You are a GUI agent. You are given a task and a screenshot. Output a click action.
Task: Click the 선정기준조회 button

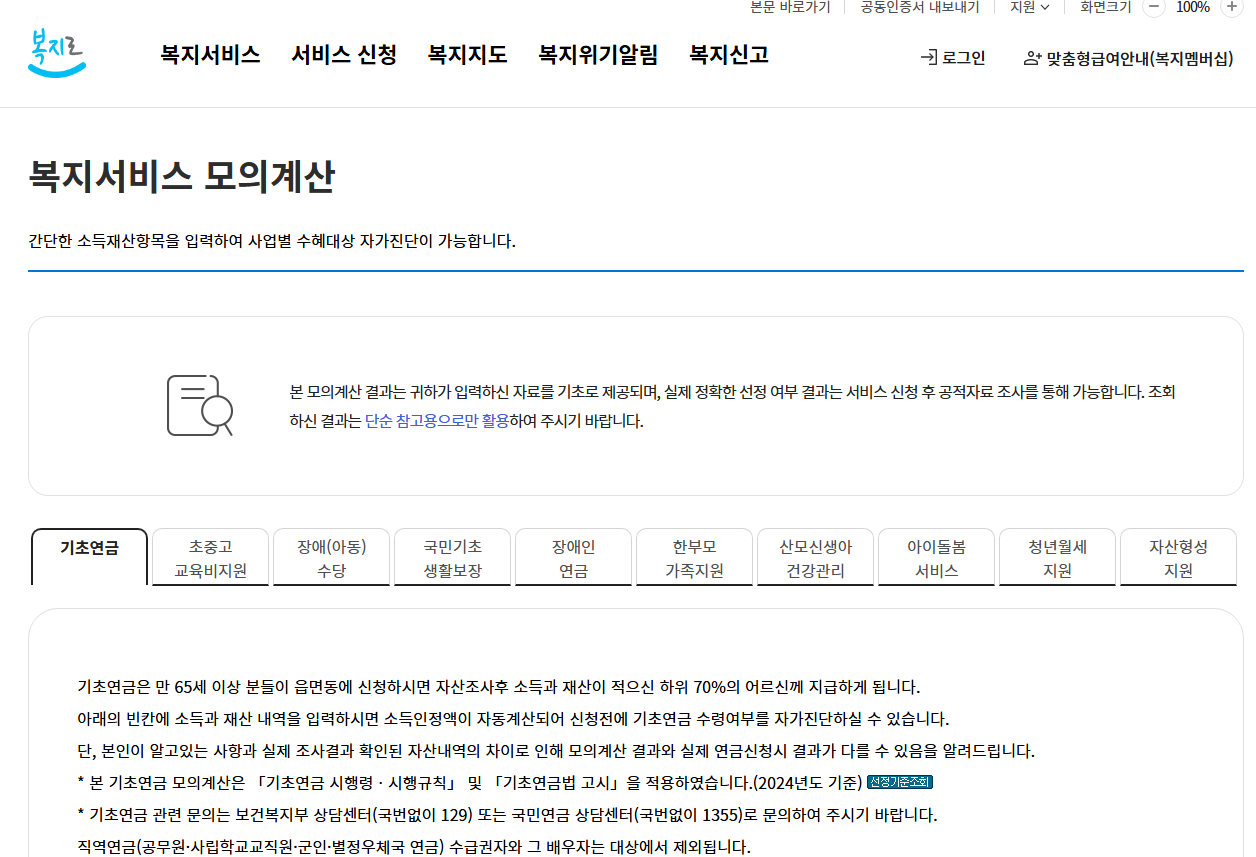[900, 782]
